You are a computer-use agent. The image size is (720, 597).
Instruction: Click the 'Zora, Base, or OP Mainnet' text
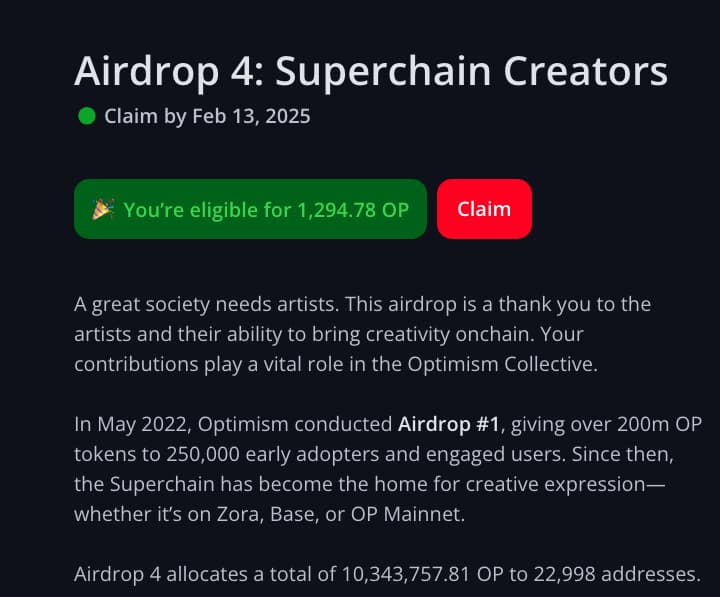tap(339, 514)
